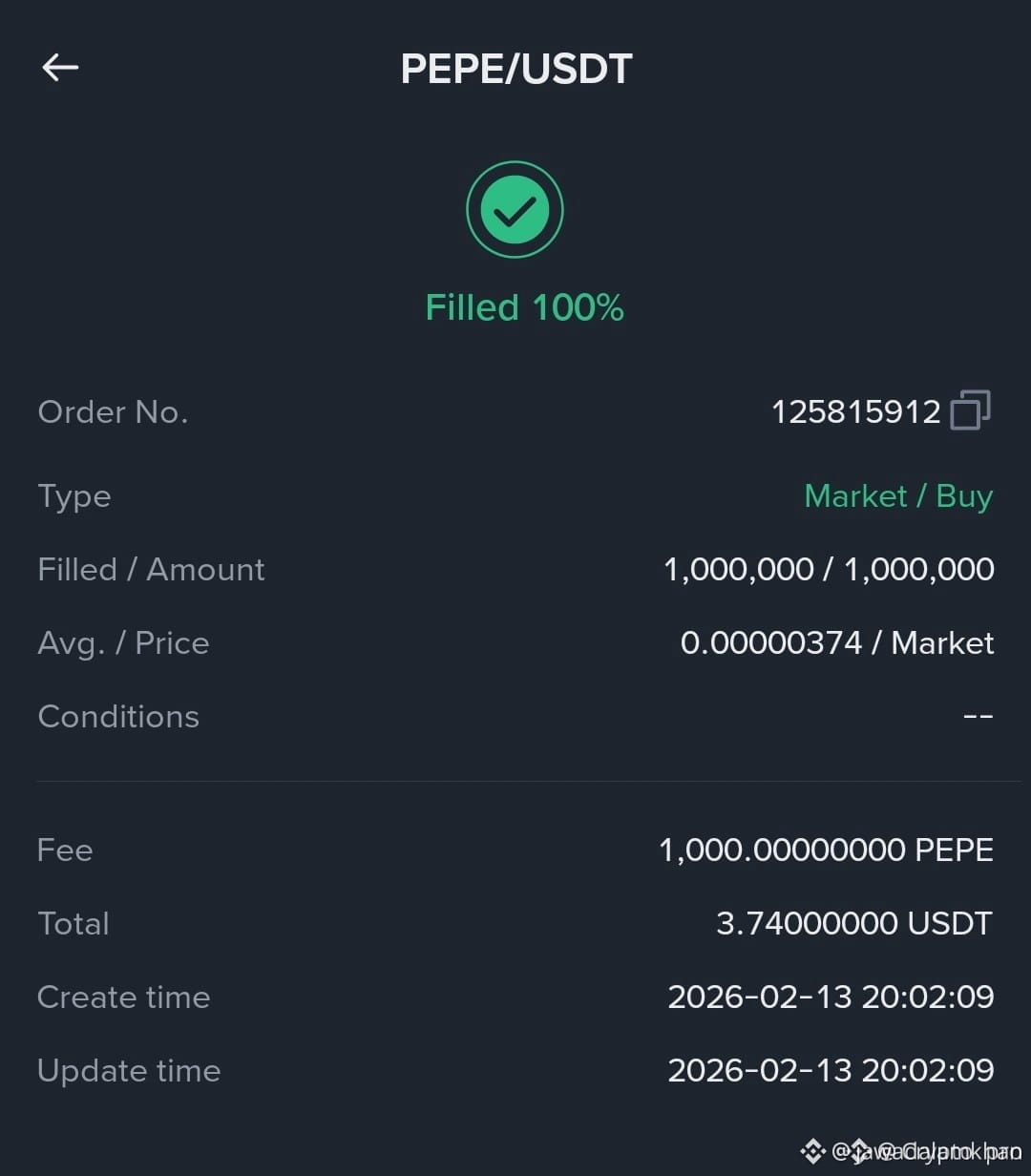Image resolution: width=1031 pixels, height=1176 pixels.
Task: Copy the order number using copy icon
Action: click(970, 410)
